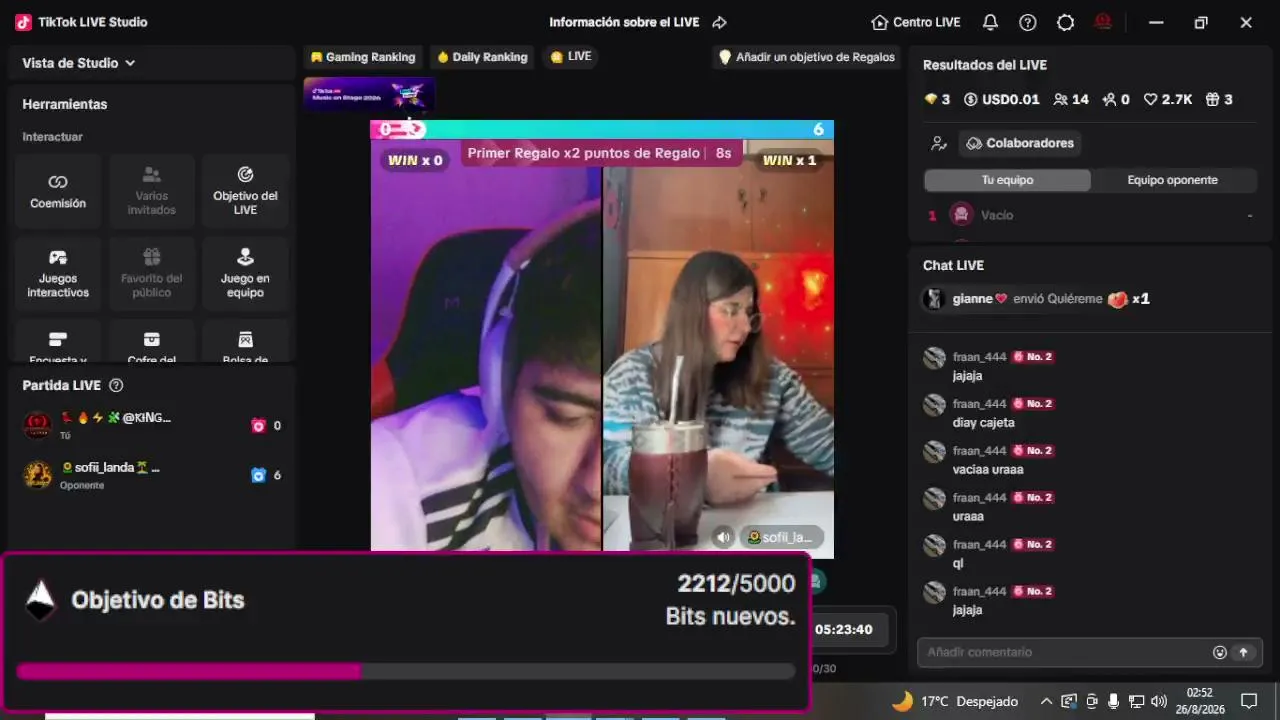Click the @KING player row
Viewport: 1280px width, 720px height.
[x=152, y=425]
